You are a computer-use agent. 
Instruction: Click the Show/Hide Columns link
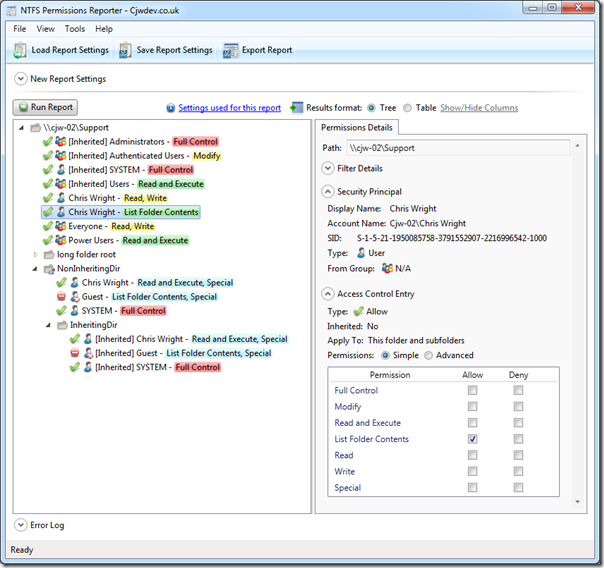point(479,108)
